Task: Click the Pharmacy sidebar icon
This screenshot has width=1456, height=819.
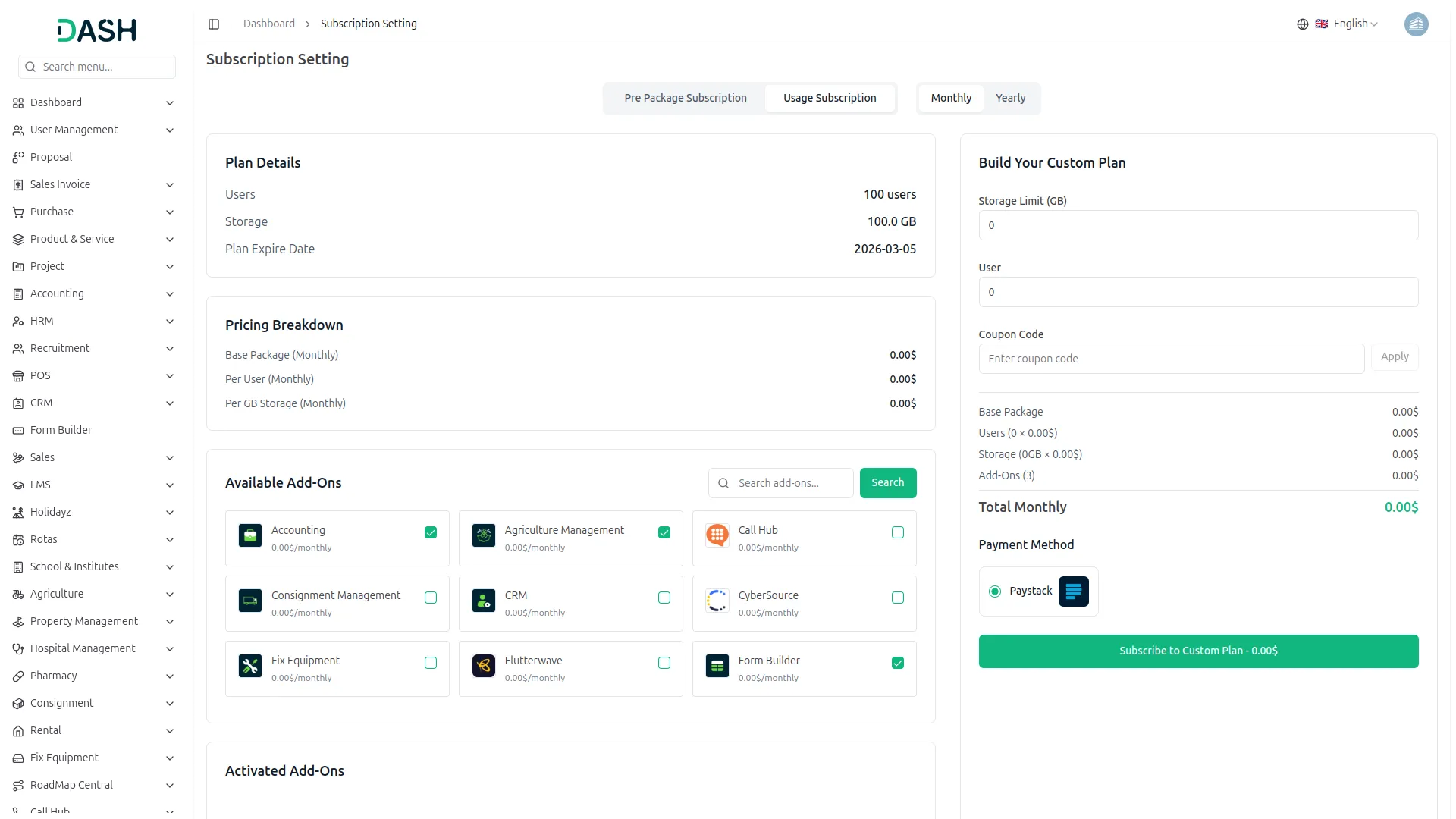Action: (x=18, y=676)
